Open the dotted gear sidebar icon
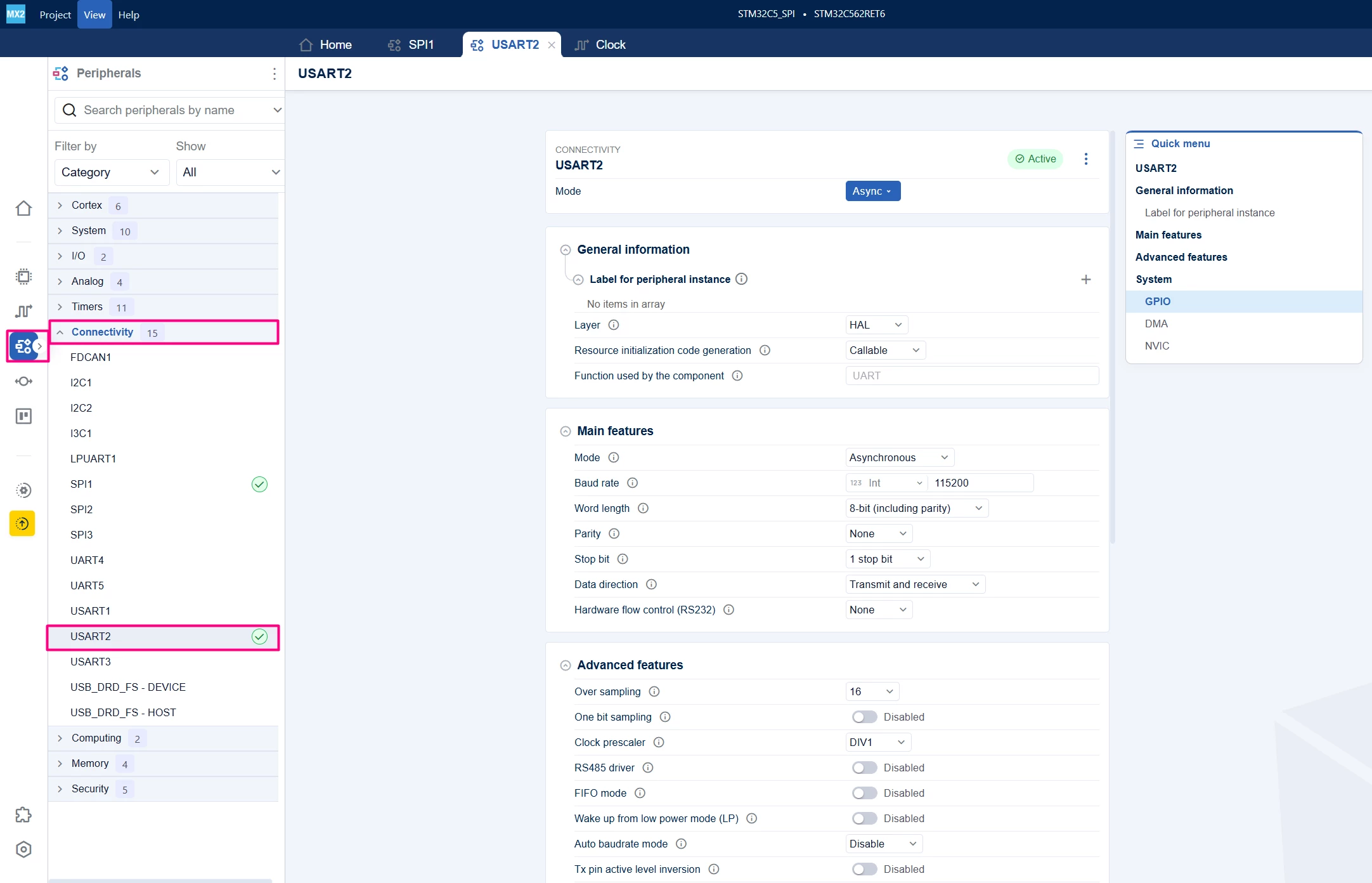 23,490
